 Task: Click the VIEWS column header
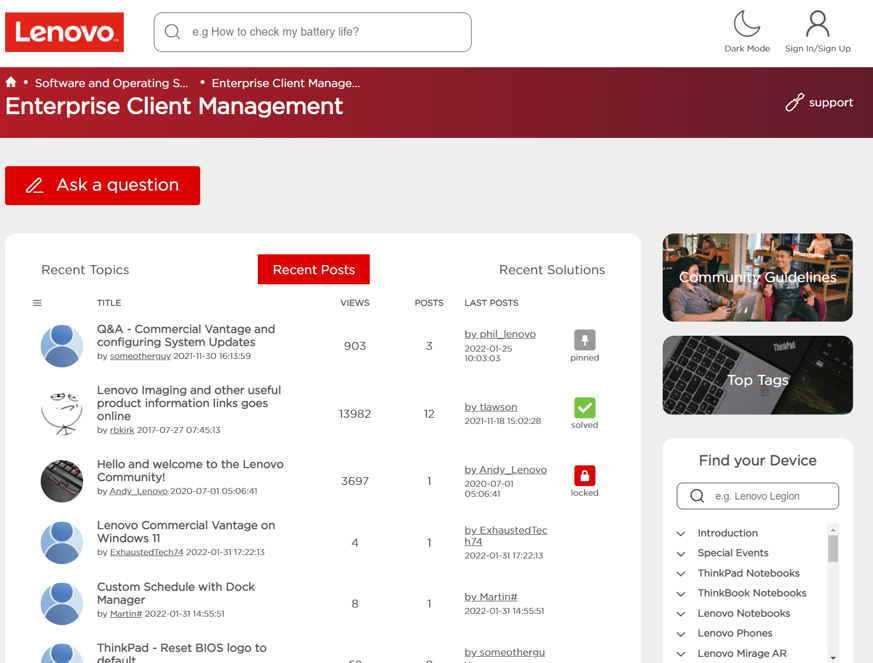point(355,303)
